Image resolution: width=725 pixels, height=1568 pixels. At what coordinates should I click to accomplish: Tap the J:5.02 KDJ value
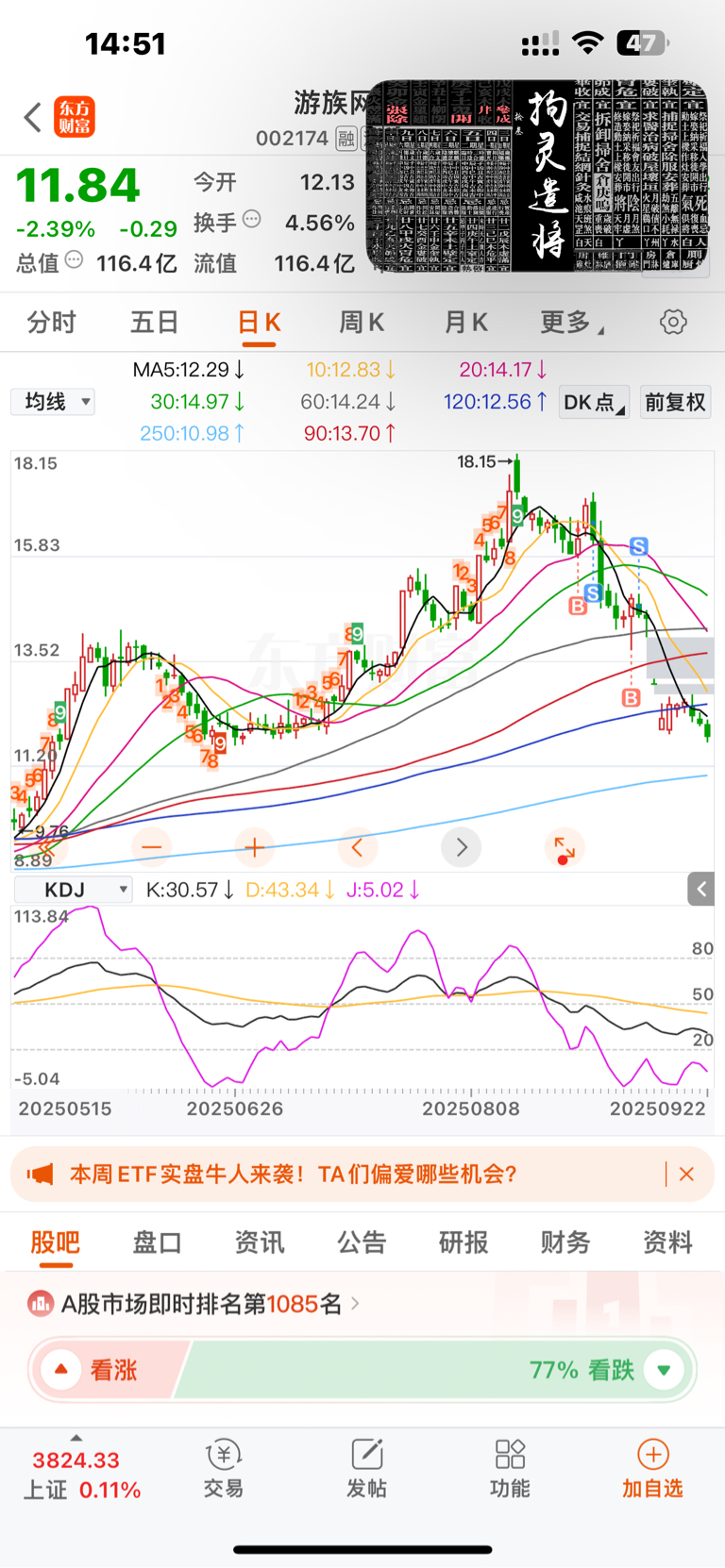(382, 890)
